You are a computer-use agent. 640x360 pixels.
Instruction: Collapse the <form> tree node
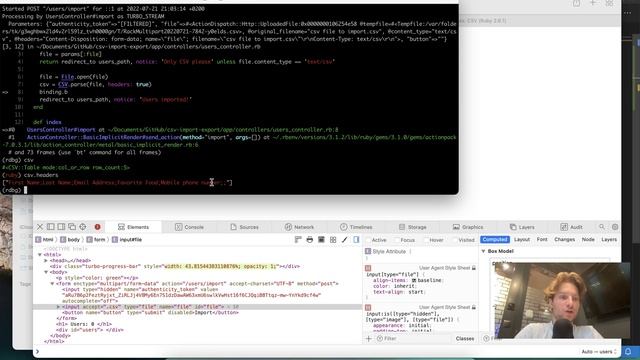pos(52,284)
